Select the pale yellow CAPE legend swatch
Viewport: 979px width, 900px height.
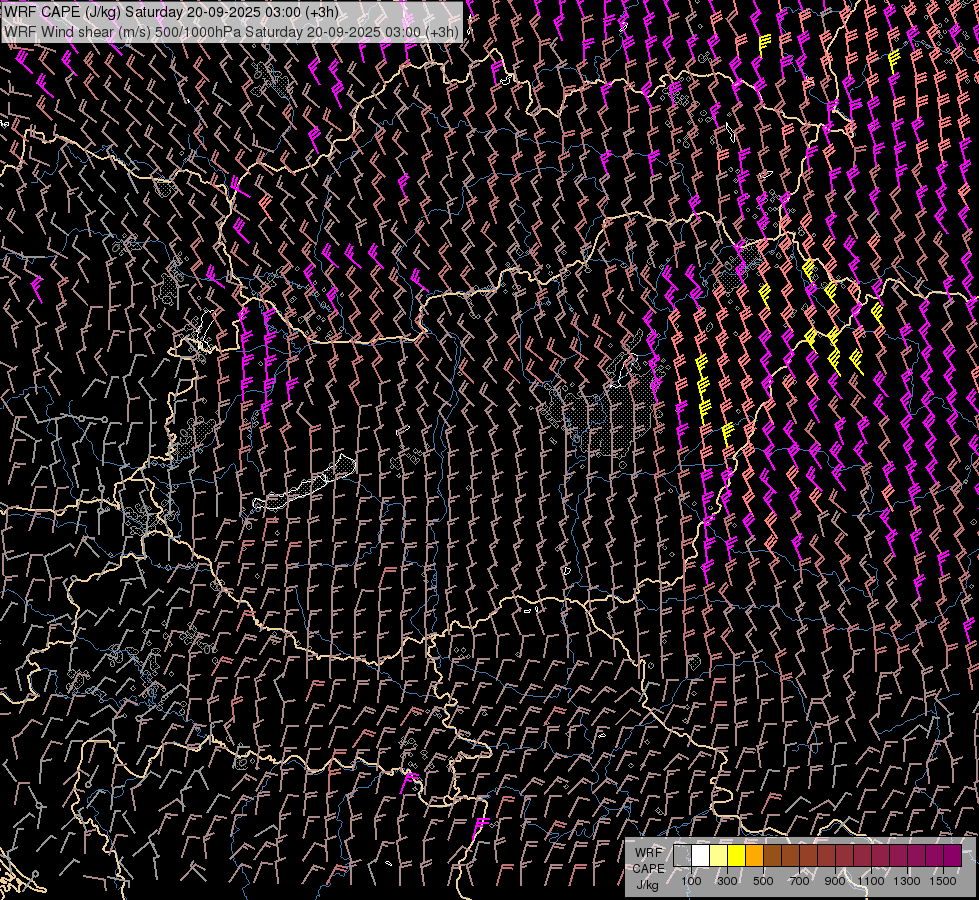click(x=718, y=856)
